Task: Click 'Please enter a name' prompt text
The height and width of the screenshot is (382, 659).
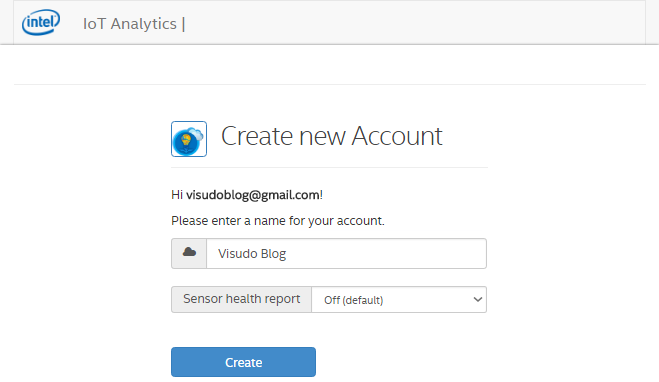Action: tap(278, 221)
